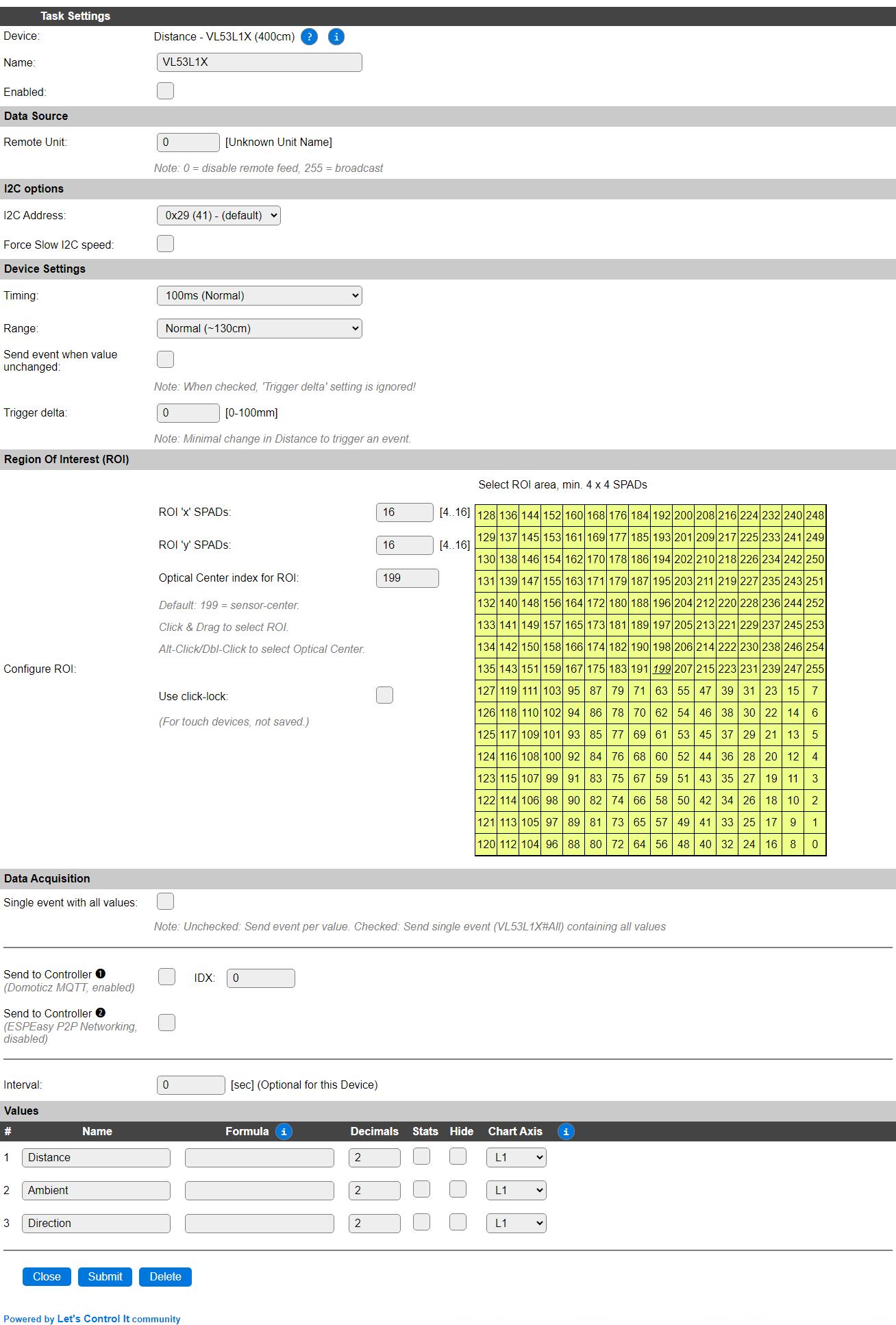
Task: Open Chart Axis dropdown for Distance row
Action: 517,1158
